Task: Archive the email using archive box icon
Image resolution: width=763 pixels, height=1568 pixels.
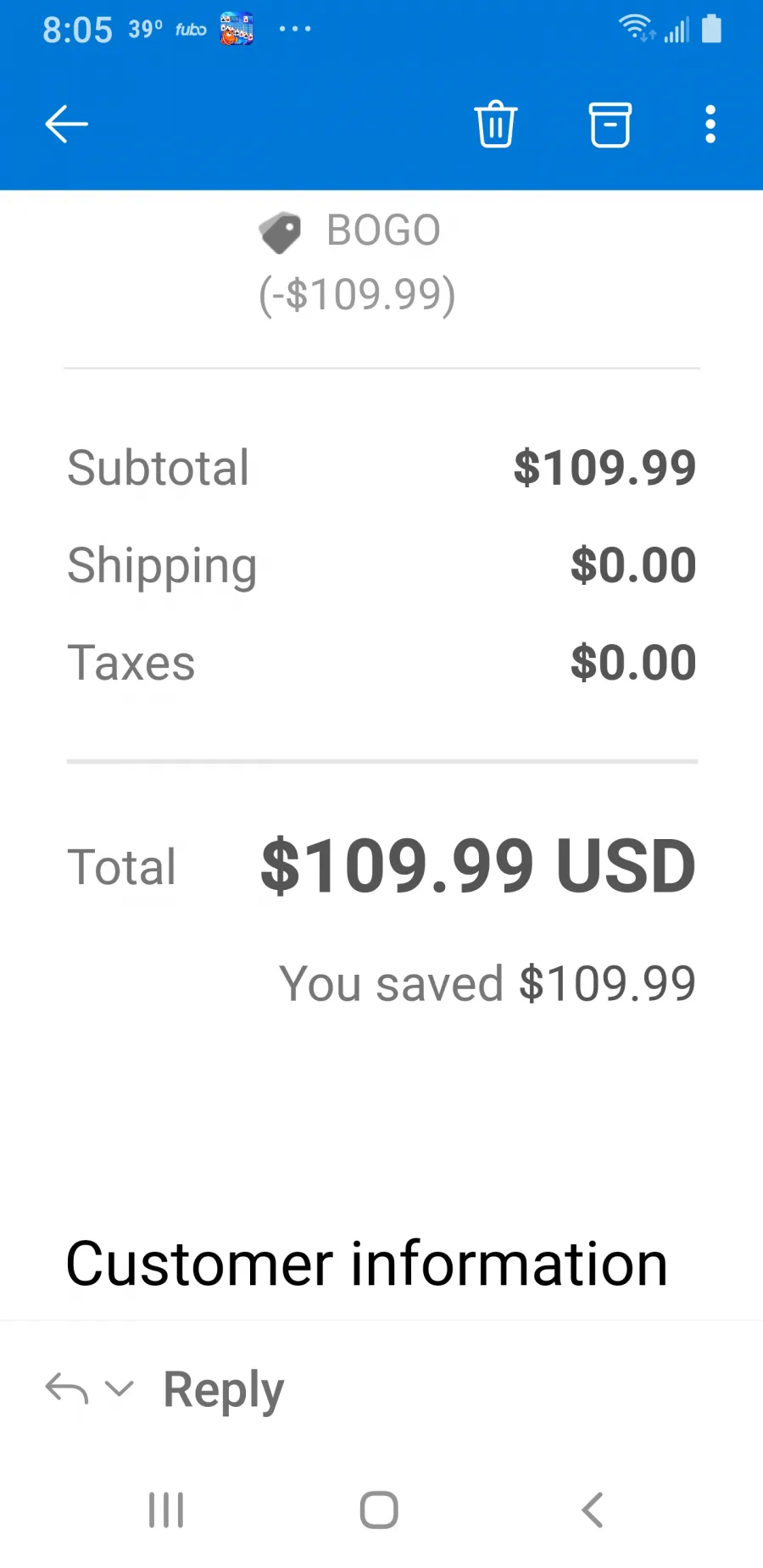Action: [610, 125]
